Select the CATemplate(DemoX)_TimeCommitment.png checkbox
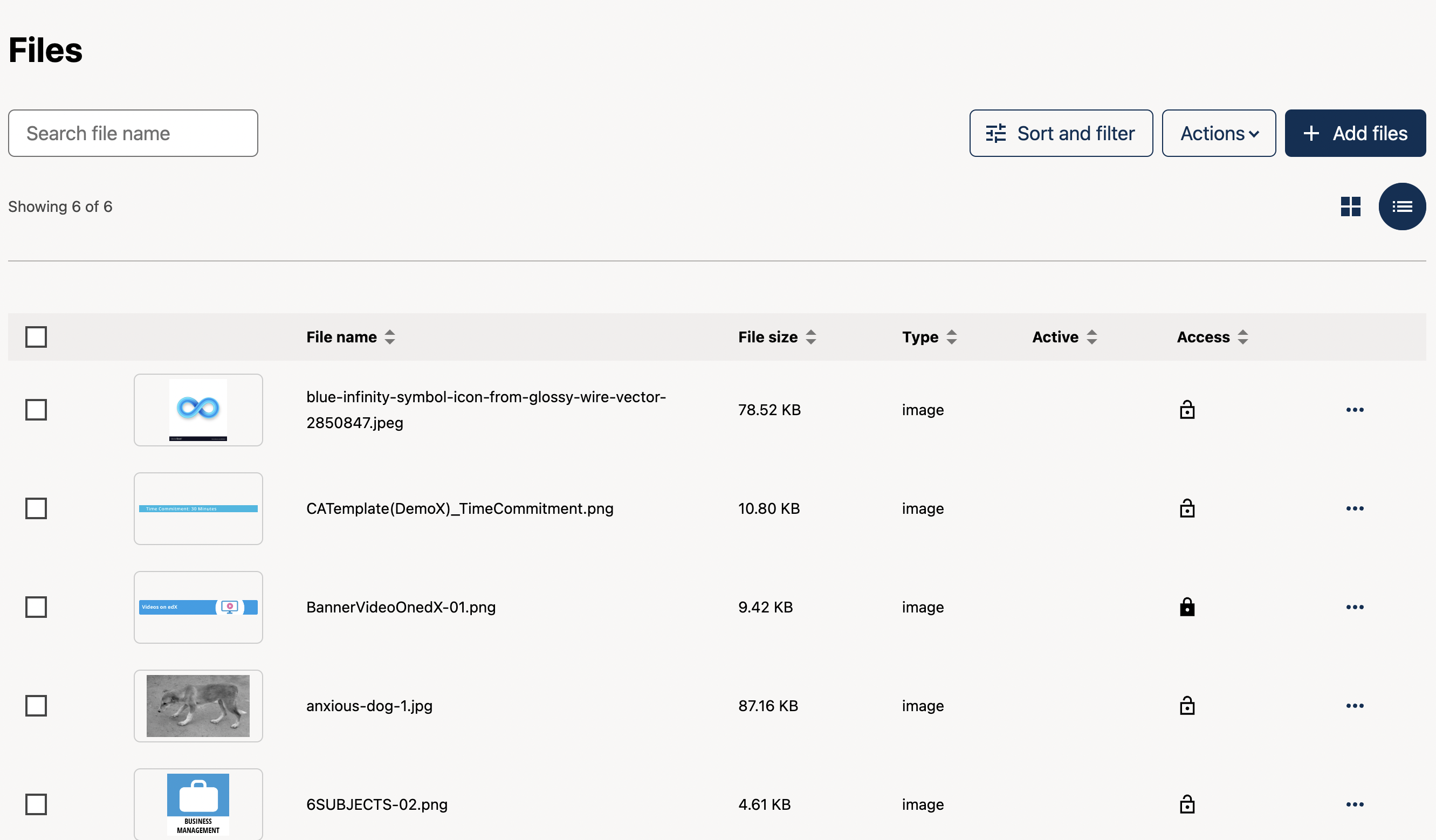The image size is (1436, 840). point(36,508)
